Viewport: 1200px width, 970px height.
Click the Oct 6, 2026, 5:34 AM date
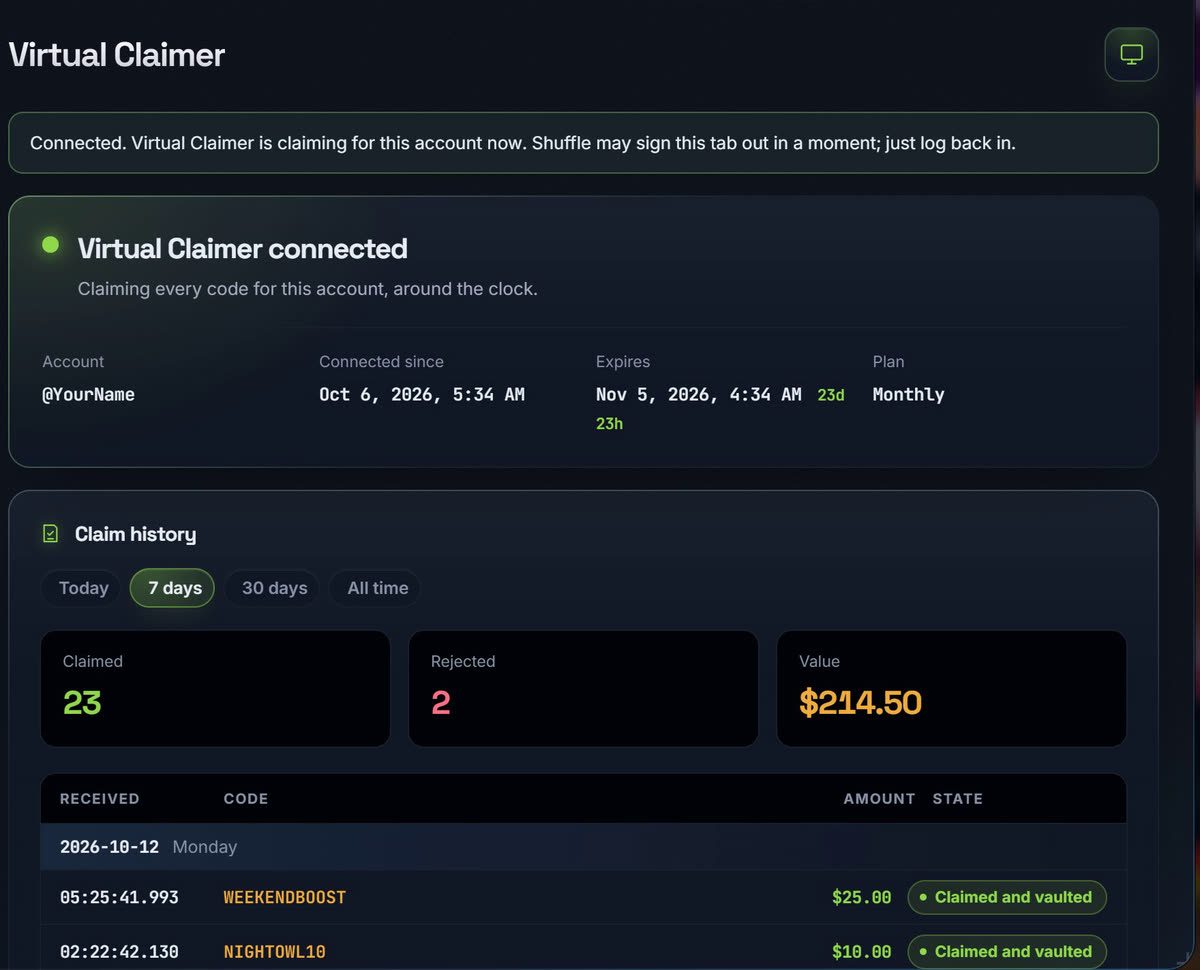(x=421, y=394)
